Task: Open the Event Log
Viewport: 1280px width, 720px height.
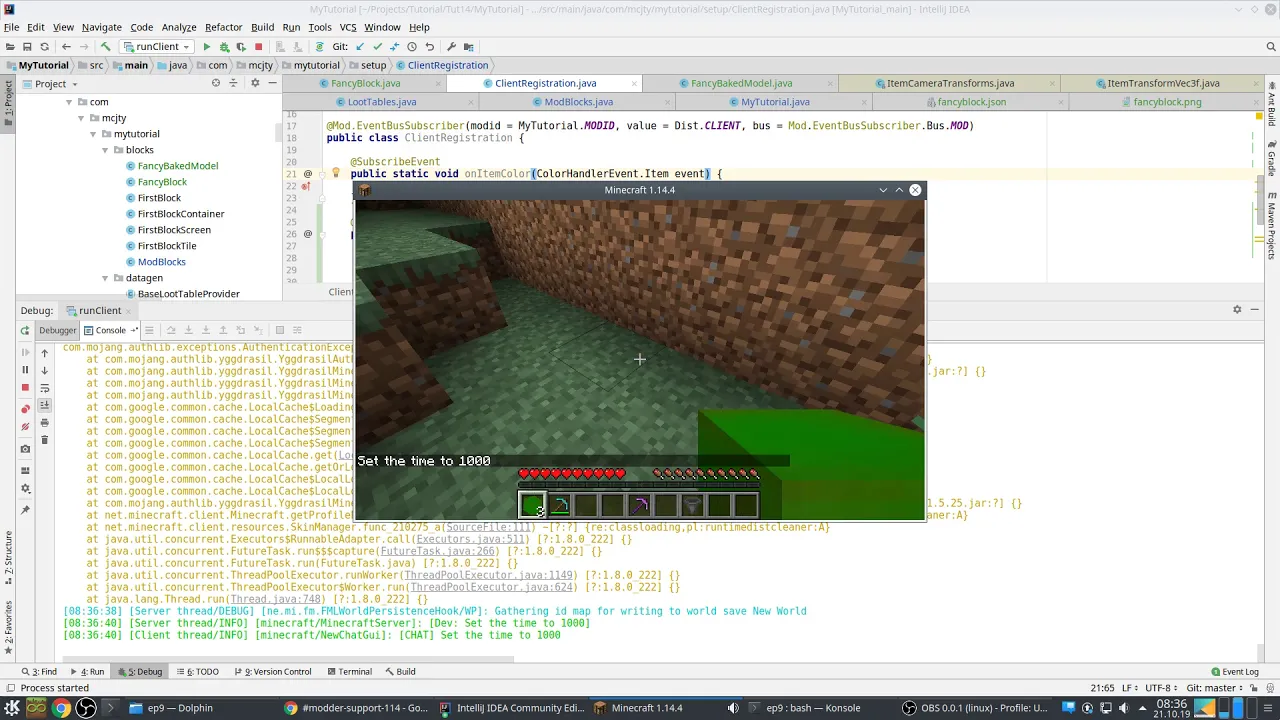Action: tap(1234, 672)
